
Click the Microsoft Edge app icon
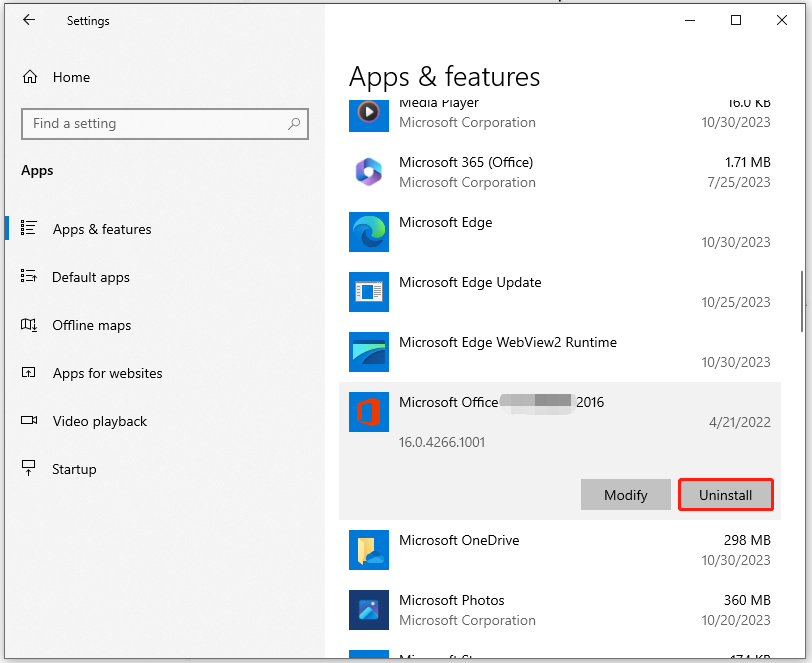point(368,232)
